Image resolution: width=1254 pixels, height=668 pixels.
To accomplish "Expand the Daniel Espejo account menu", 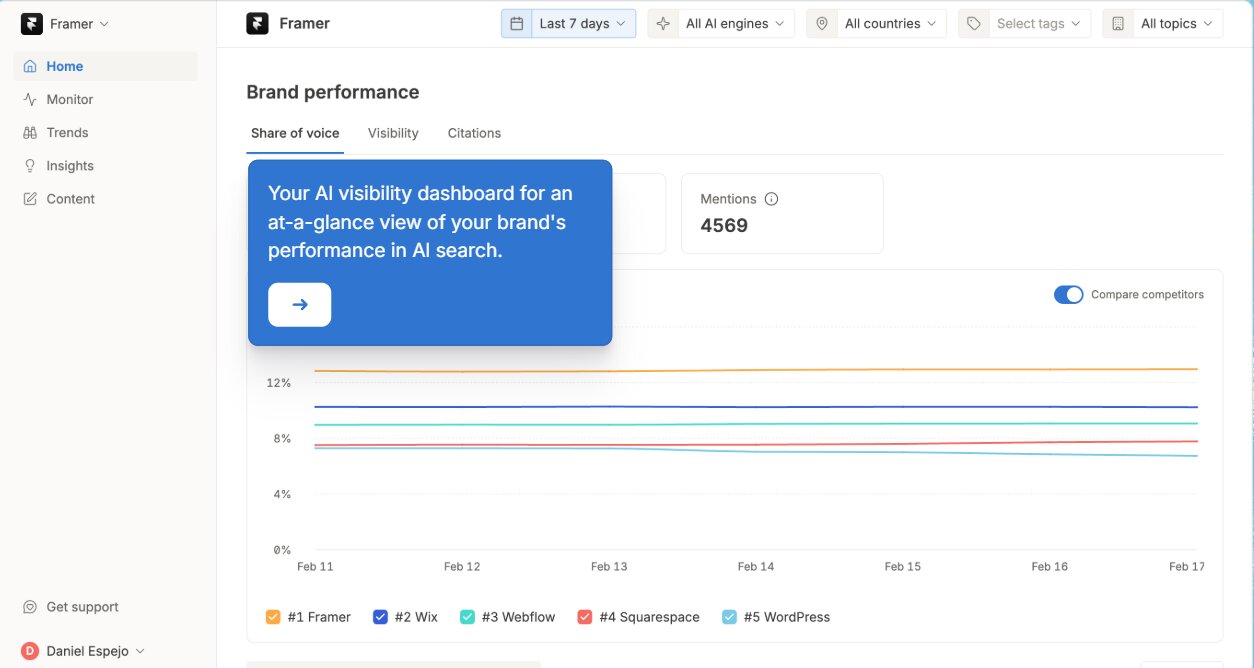I will click(84, 651).
